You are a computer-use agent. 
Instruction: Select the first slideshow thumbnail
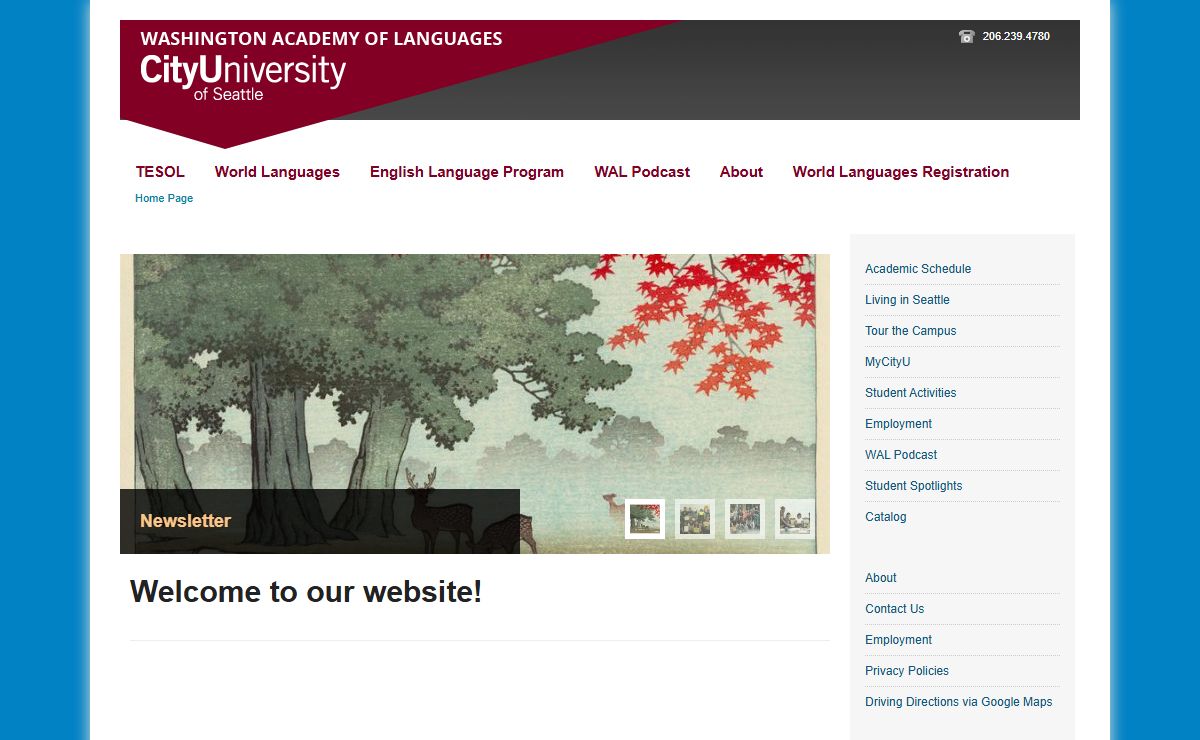coord(645,519)
